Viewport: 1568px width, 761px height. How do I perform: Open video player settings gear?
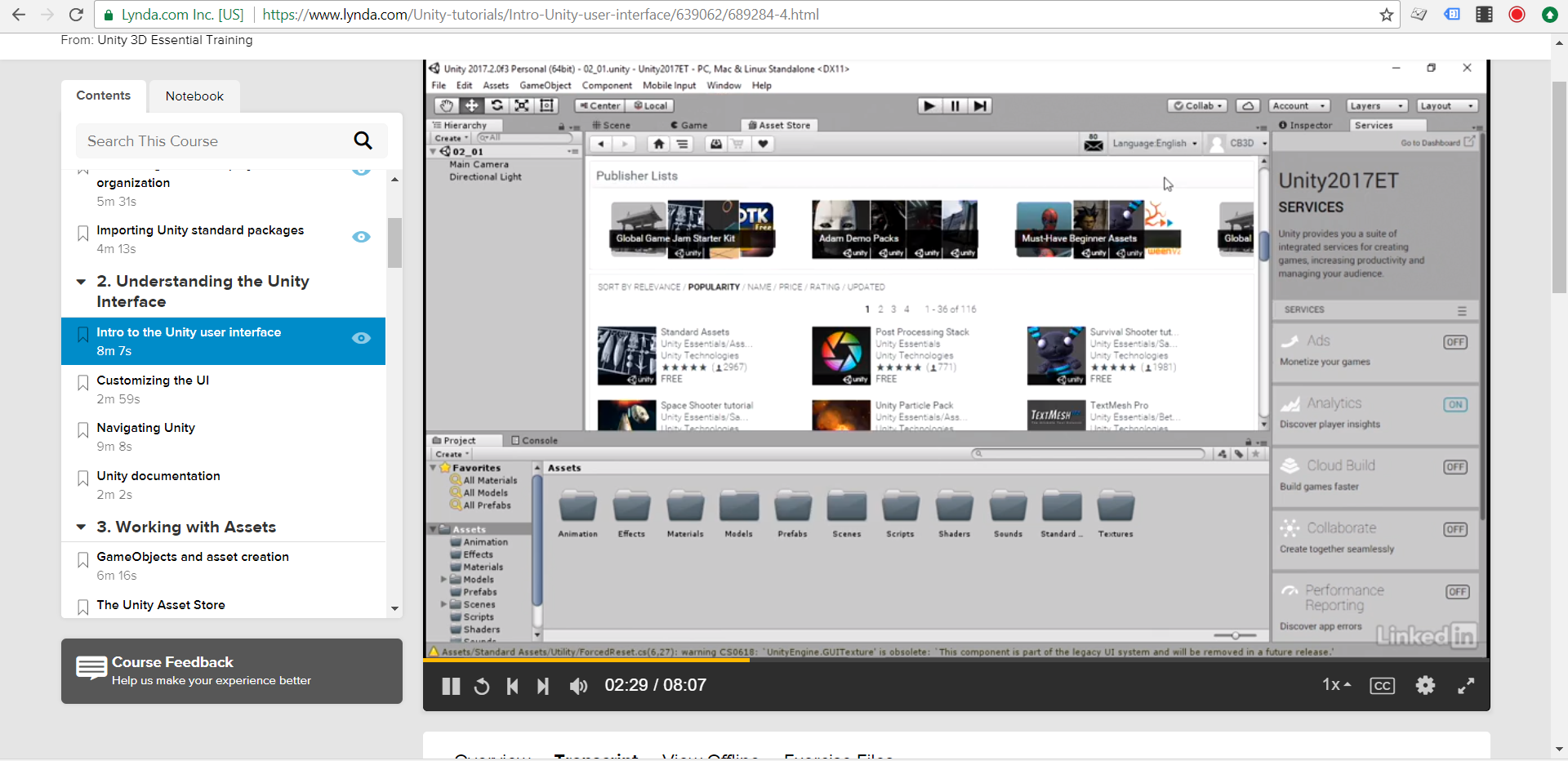click(1425, 685)
